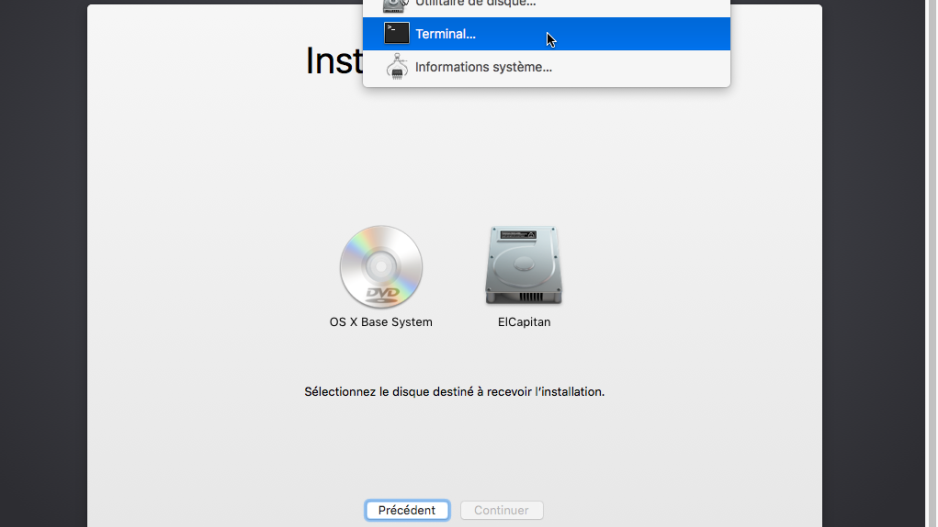Click the Informations système chip icon
The width and height of the screenshot is (938, 527).
pyautogui.click(x=397, y=66)
